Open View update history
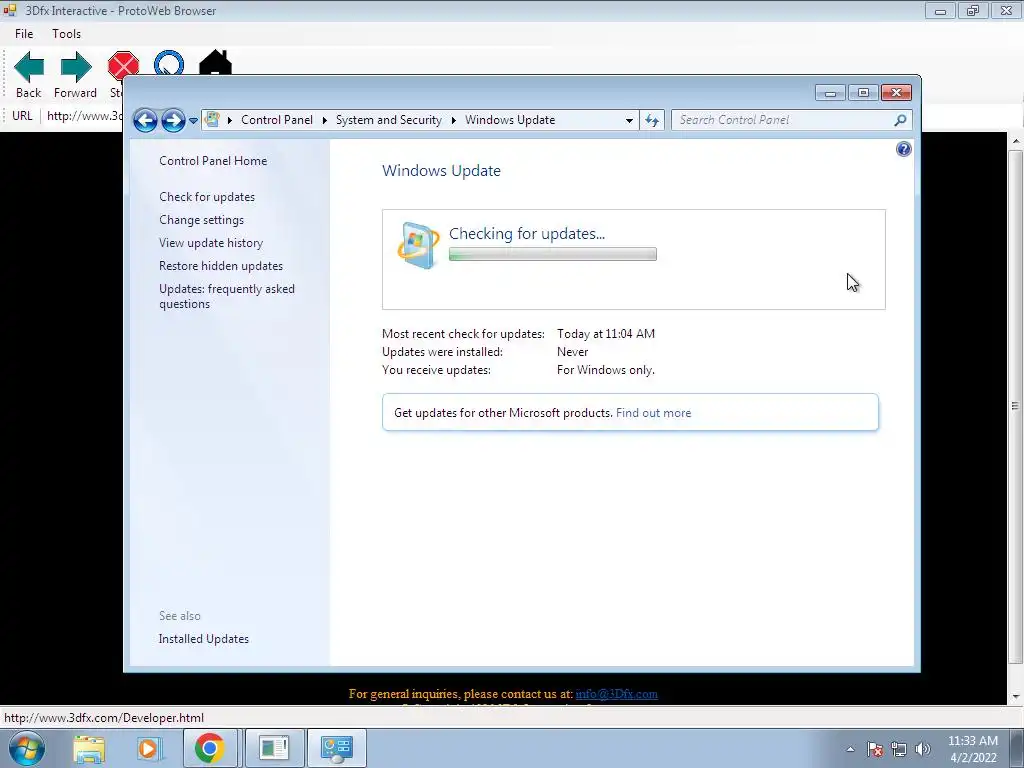This screenshot has height=768, width=1024. (x=211, y=243)
